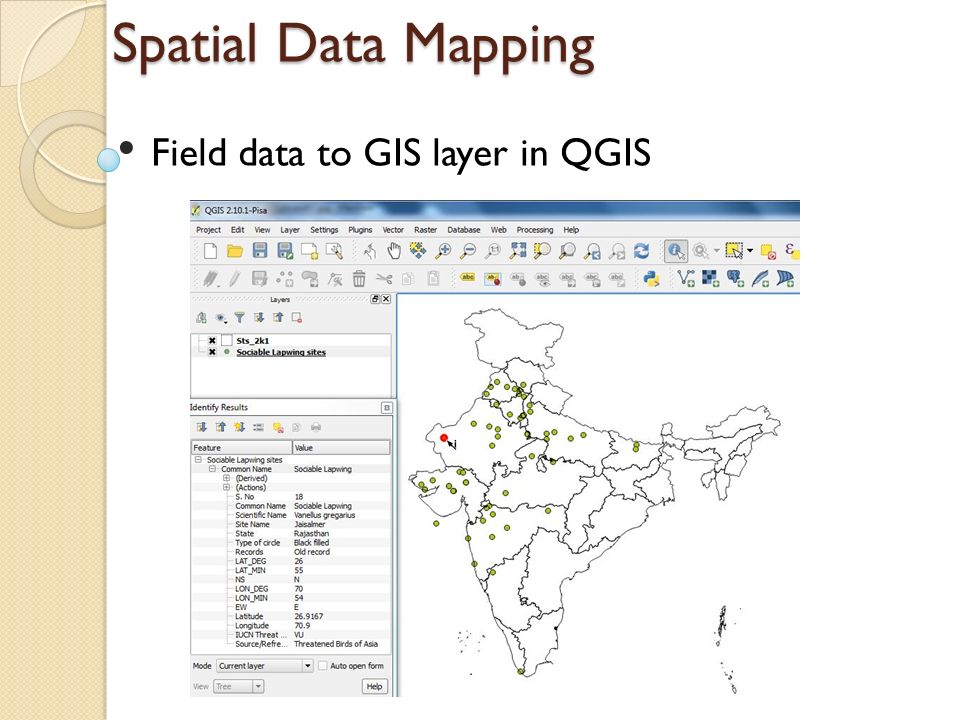Open a project with the yellow folder icon

pos(234,250)
